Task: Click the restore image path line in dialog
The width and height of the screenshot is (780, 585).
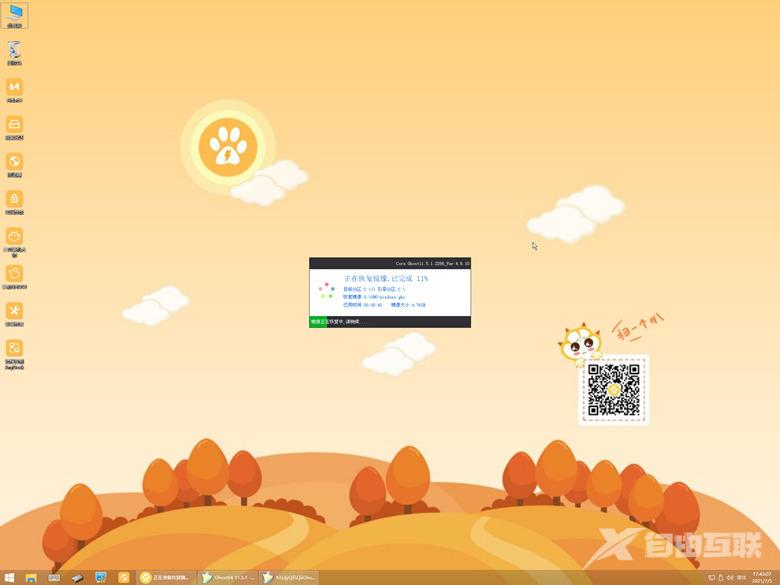Action: tap(374, 297)
